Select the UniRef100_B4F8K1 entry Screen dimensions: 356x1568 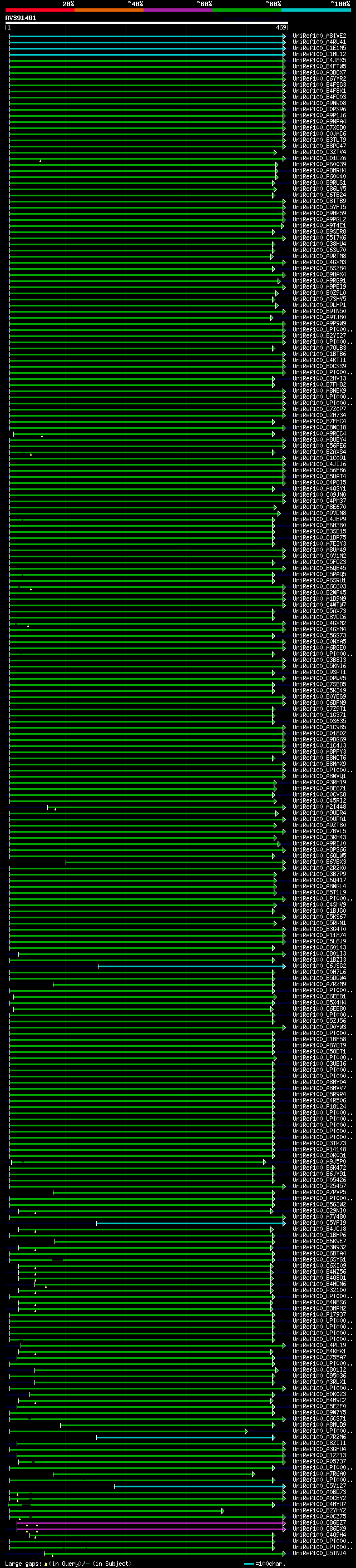tap(319, 91)
